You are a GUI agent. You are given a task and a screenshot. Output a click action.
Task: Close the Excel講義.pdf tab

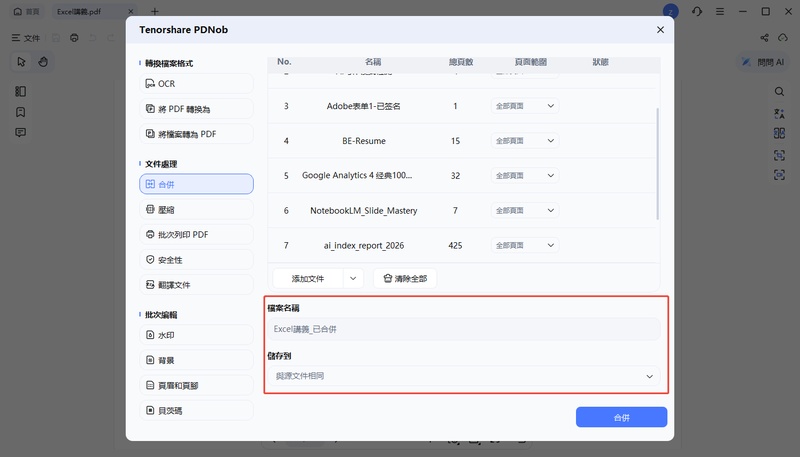(x=131, y=11)
